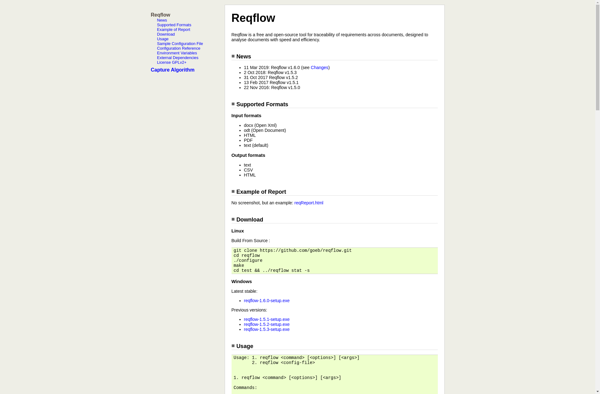The height and width of the screenshot is (394, 600).
Task: Click the Supported Formats section heading text
Action: point(262,104)
